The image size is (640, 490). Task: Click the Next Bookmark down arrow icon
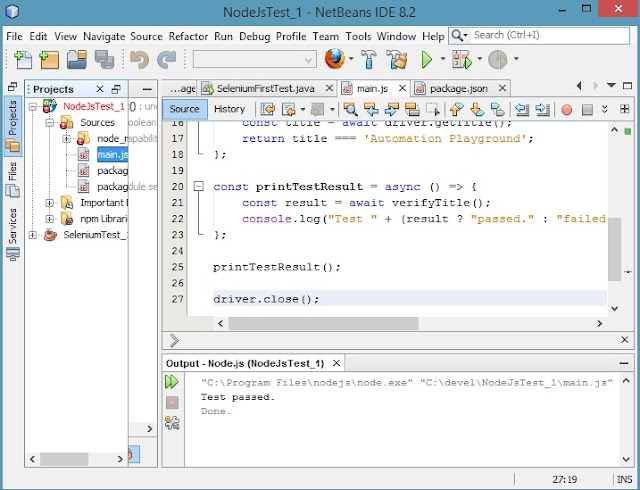[x=477, y=109]
